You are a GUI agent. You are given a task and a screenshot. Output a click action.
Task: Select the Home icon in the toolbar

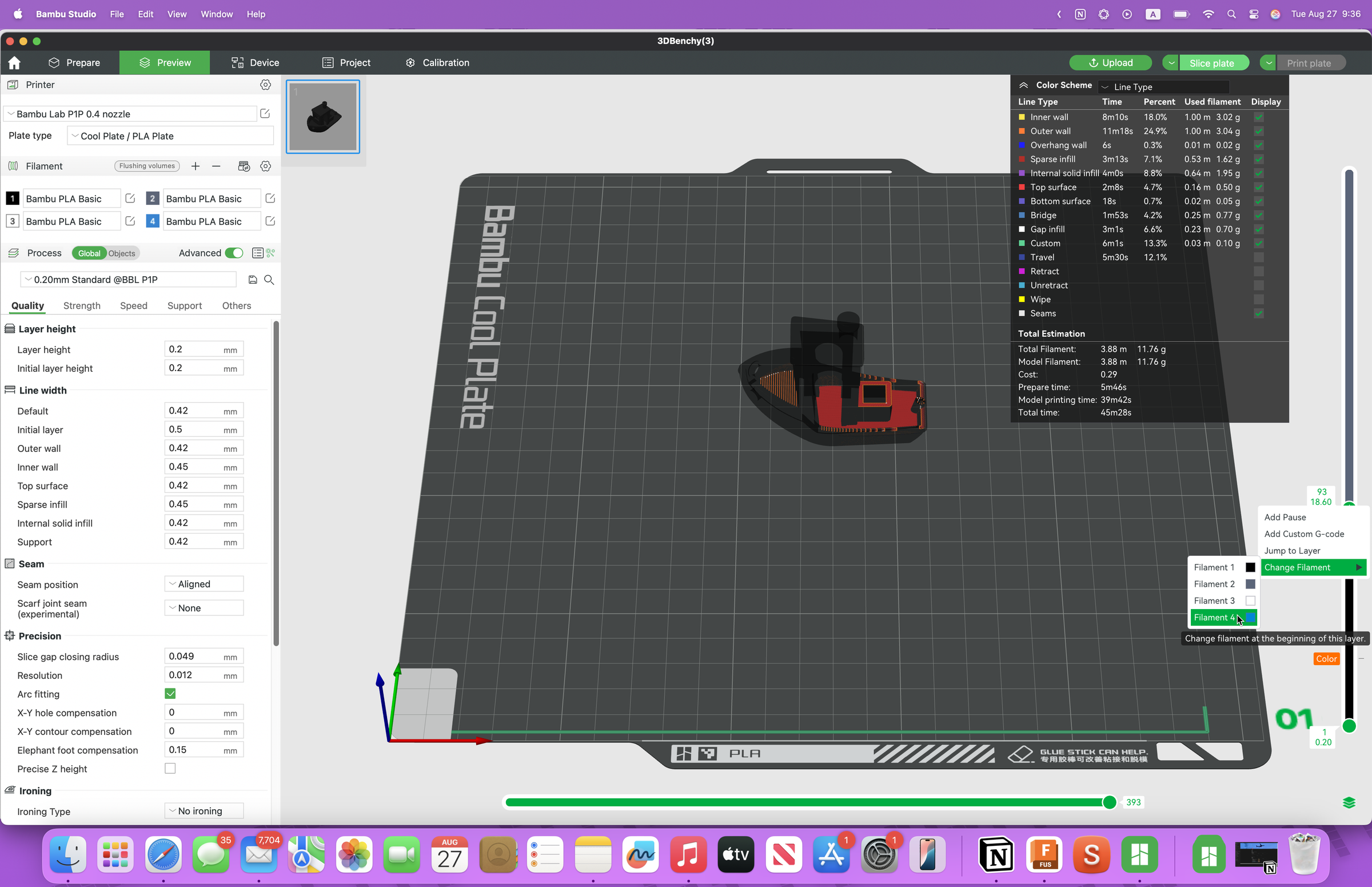coord(14,62)
